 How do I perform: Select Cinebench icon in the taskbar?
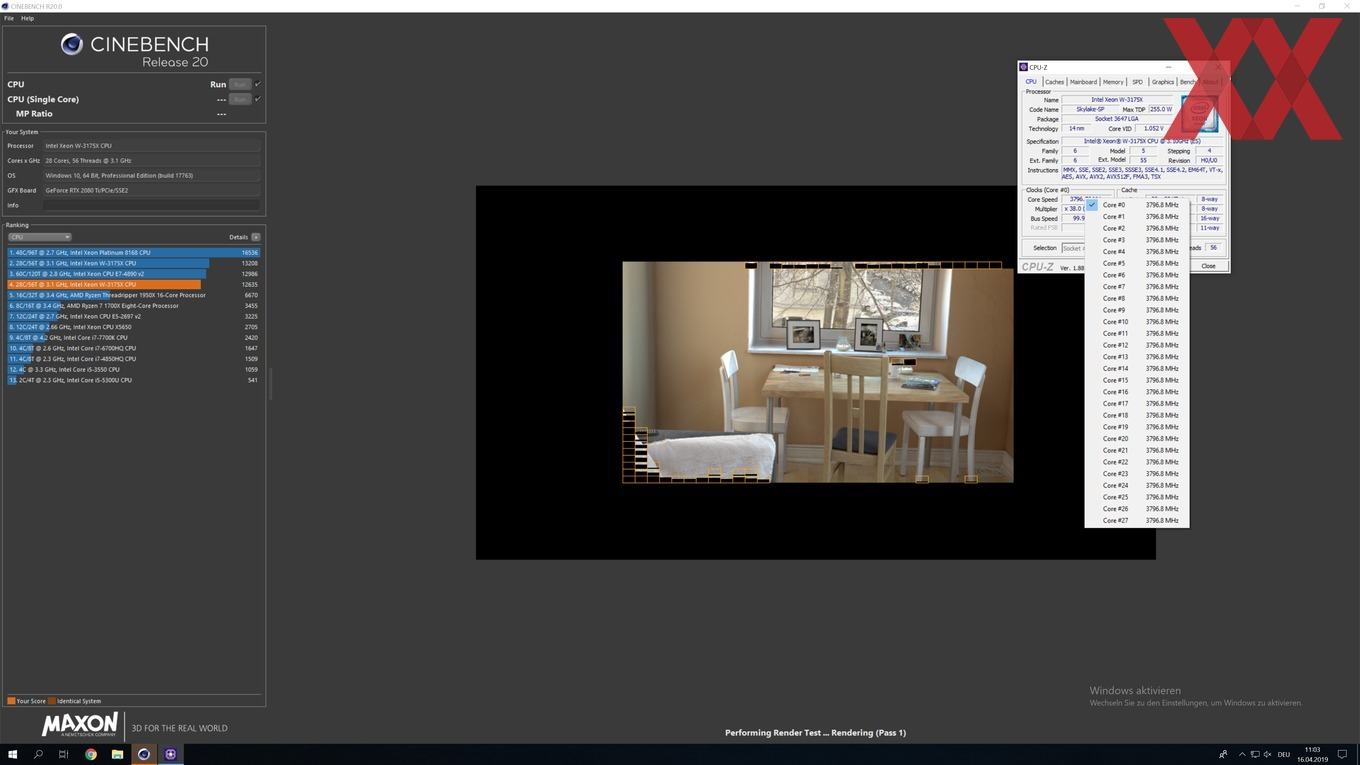pos(144,754)
